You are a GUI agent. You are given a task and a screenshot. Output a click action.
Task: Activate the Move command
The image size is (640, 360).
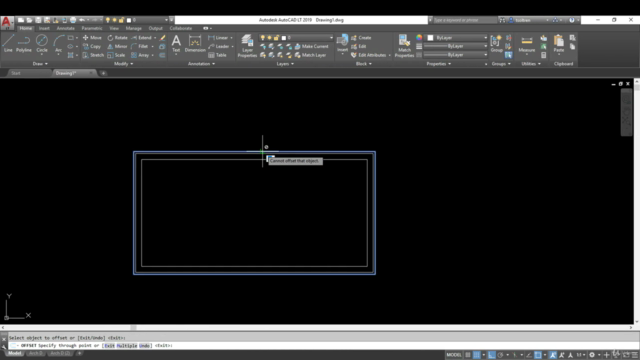92,38
